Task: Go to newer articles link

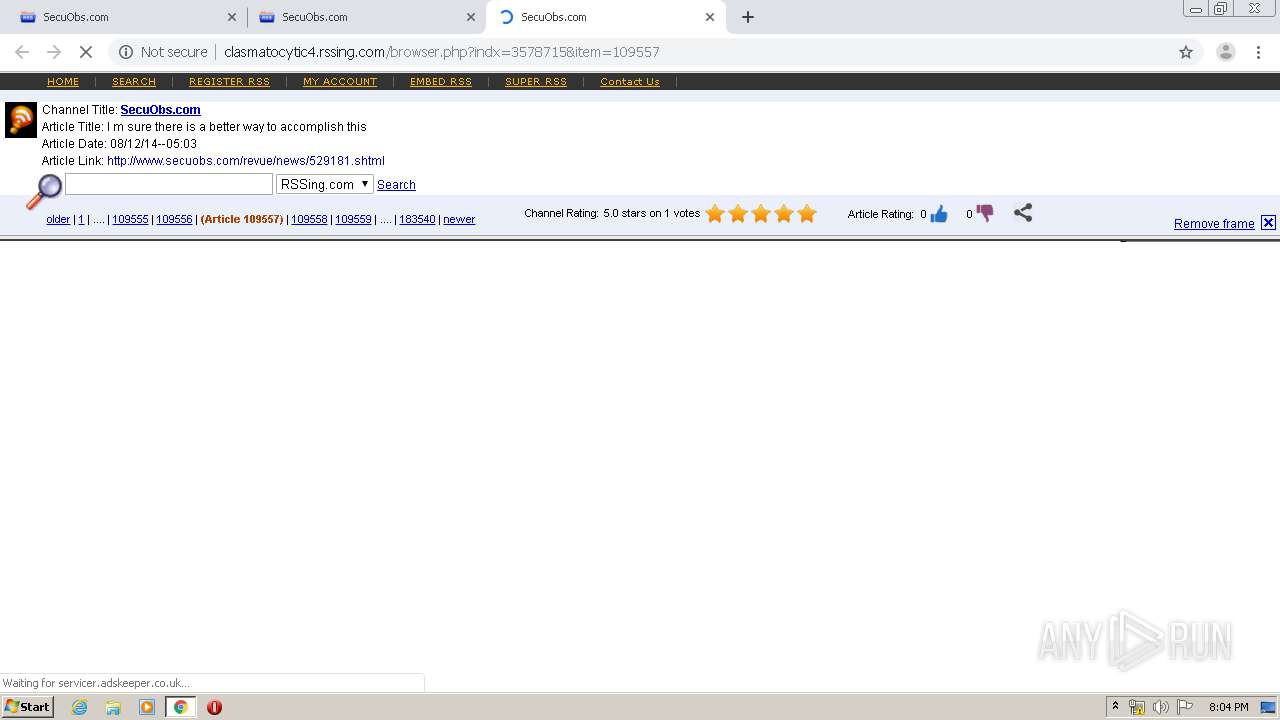Action: click(x=459, y=219)
